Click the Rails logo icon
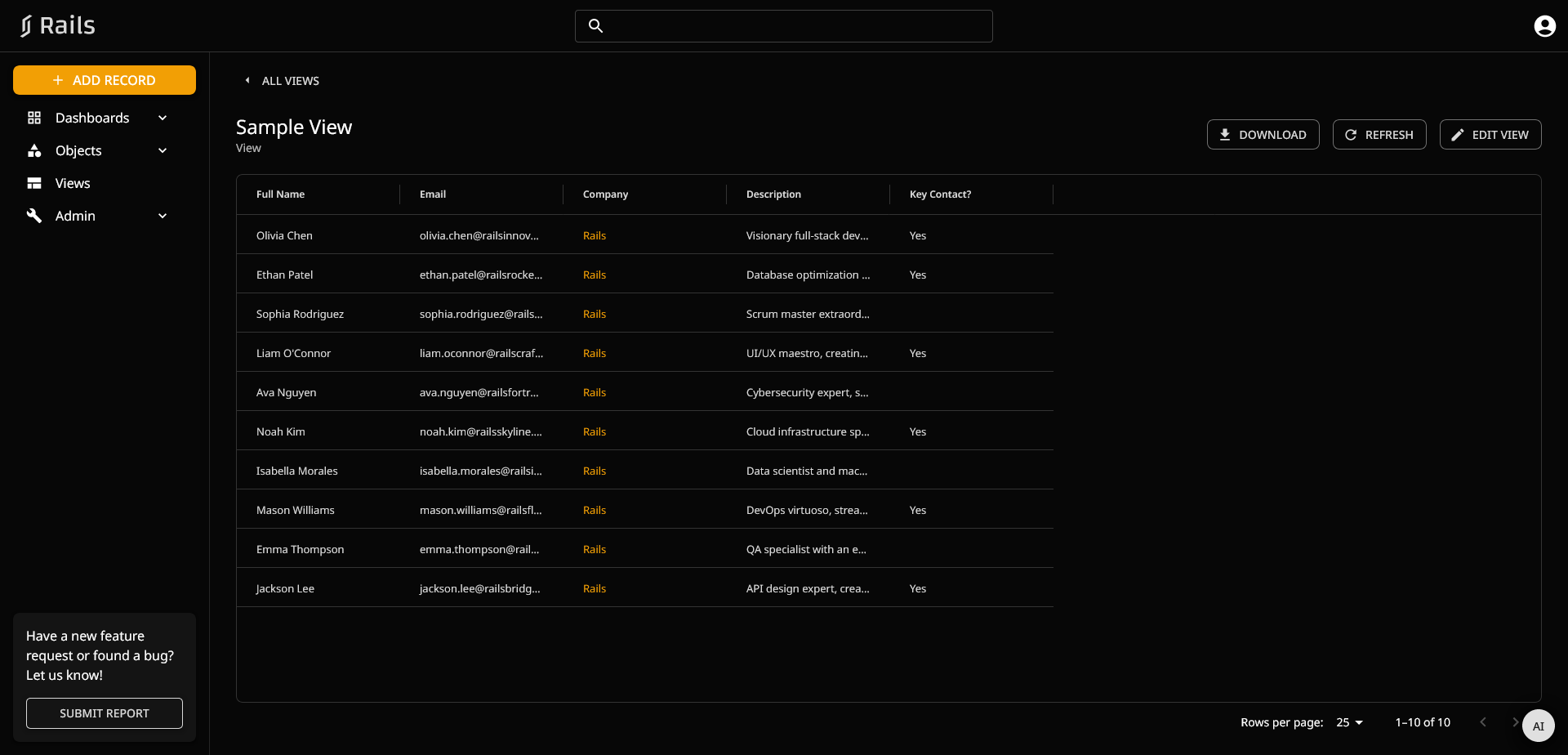The image size is (1568, 755). click(x=27, y=26)
